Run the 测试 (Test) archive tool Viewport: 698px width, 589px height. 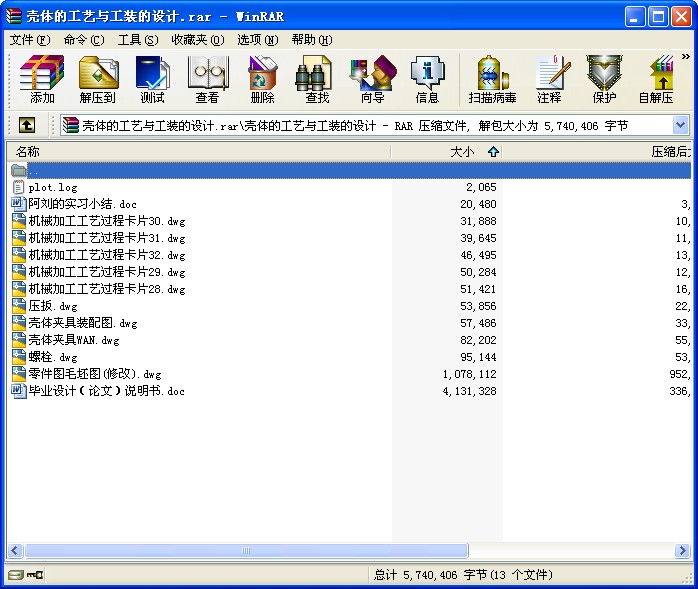[152, 80]
